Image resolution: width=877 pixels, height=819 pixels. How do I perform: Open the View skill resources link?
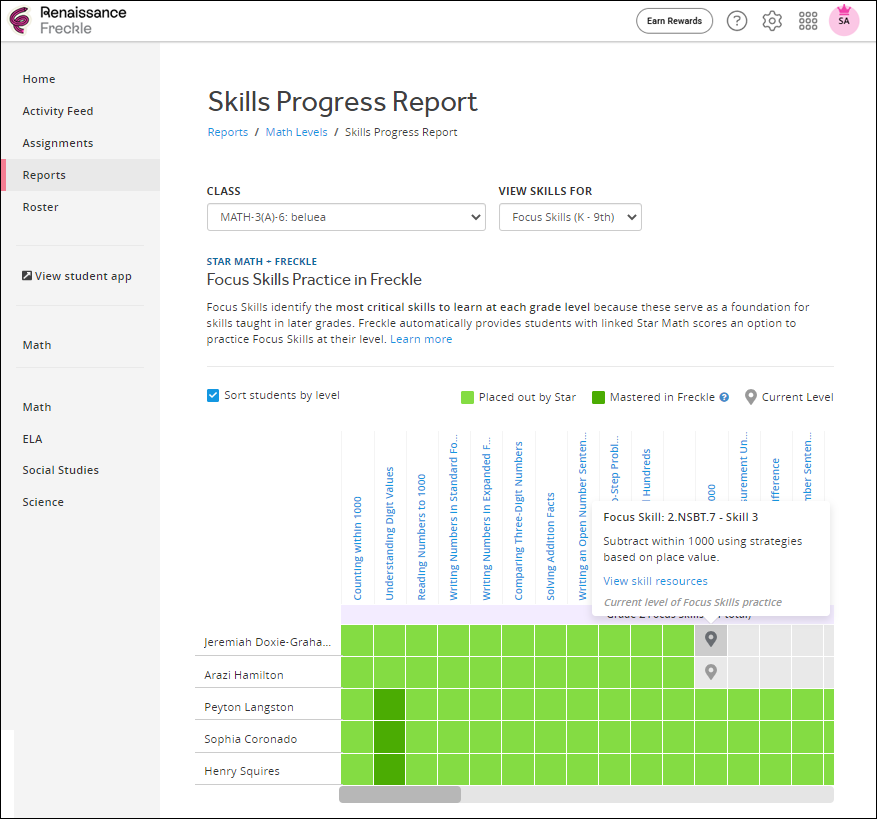click(x=655, y=581)
